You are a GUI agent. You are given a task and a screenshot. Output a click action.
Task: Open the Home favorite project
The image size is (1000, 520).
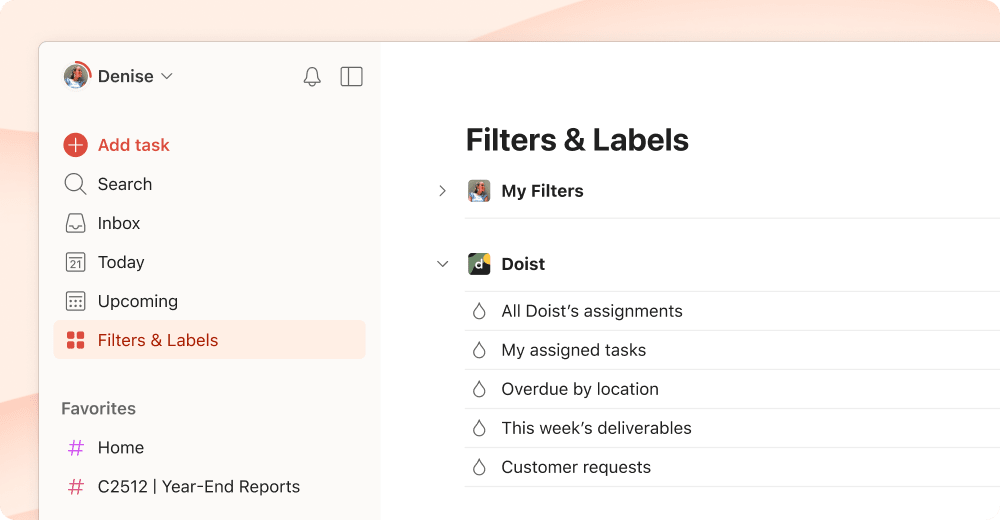point(120,448)
